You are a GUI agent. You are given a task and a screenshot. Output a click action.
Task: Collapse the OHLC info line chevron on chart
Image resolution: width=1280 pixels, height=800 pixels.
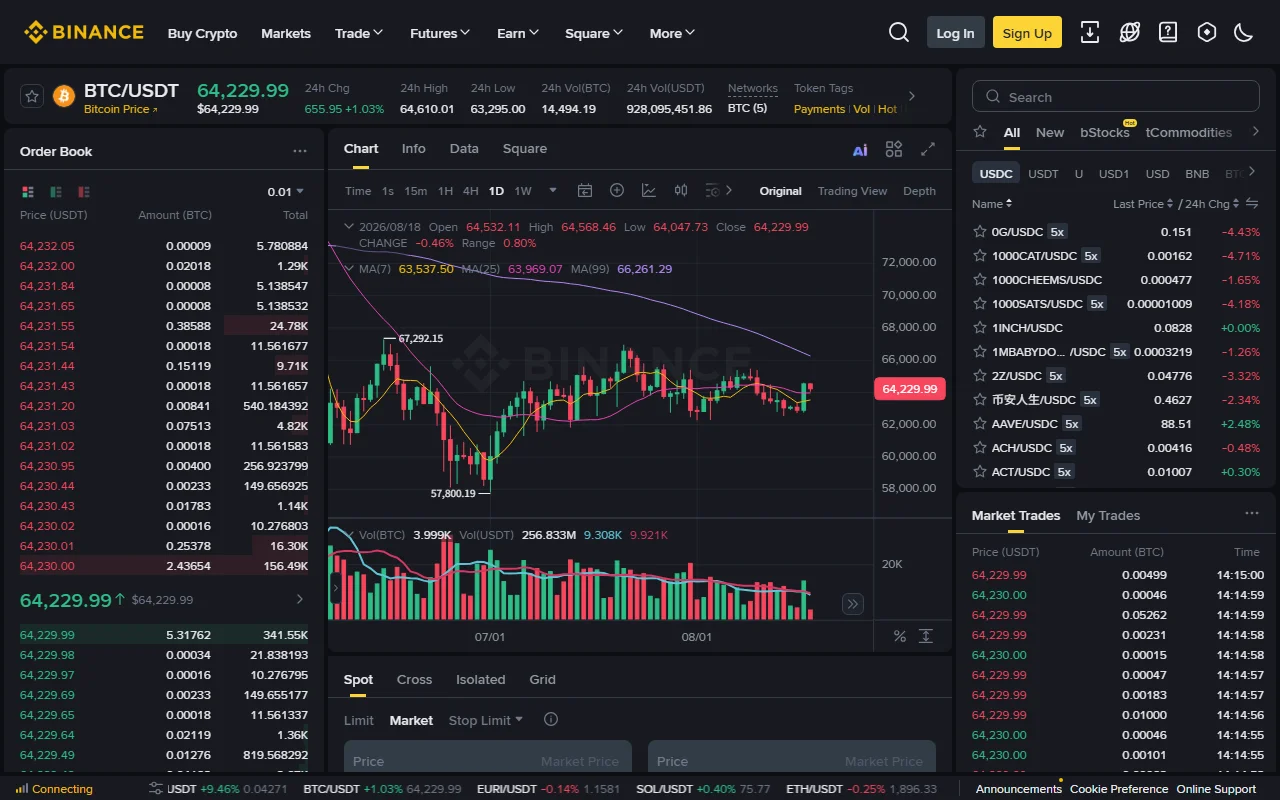point(348,227)
